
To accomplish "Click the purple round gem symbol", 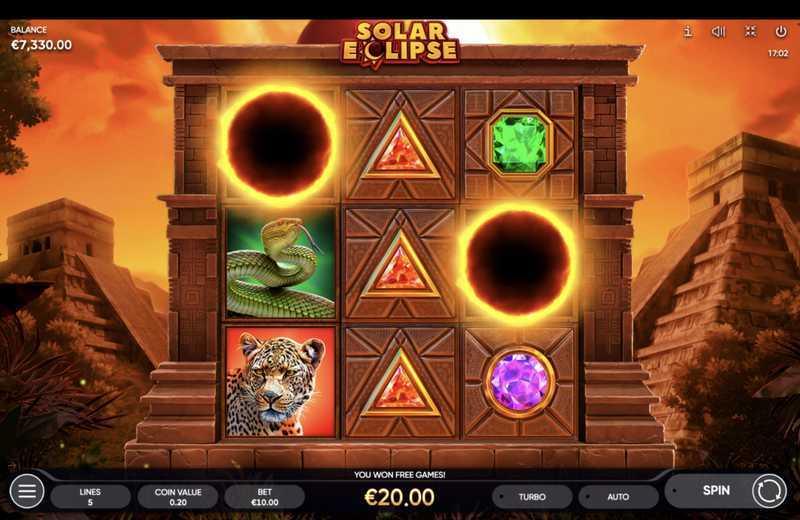I will pos(520,382).
